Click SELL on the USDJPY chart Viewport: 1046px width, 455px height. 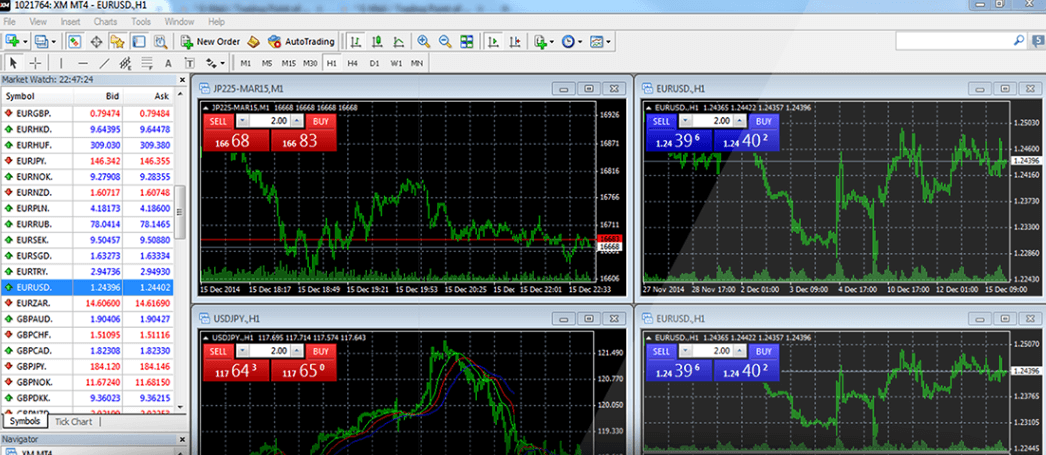218,352
